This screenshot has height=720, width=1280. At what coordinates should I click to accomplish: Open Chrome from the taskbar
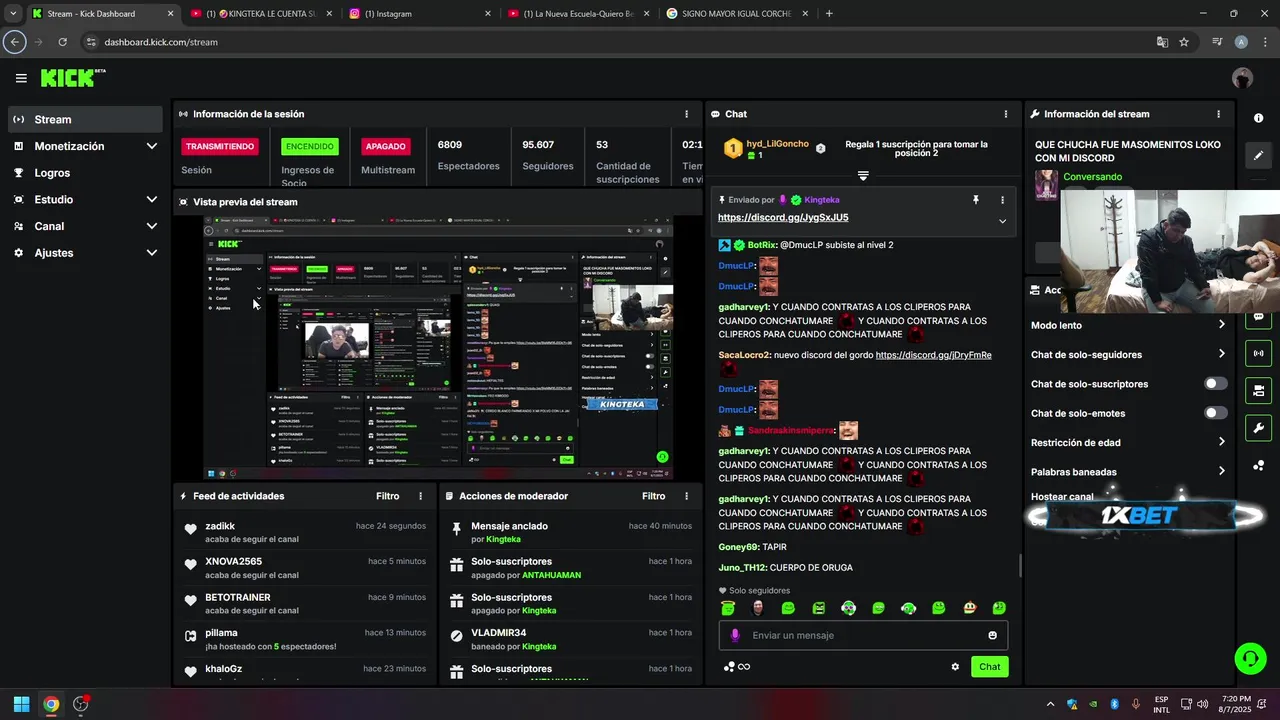pos(51,704)
